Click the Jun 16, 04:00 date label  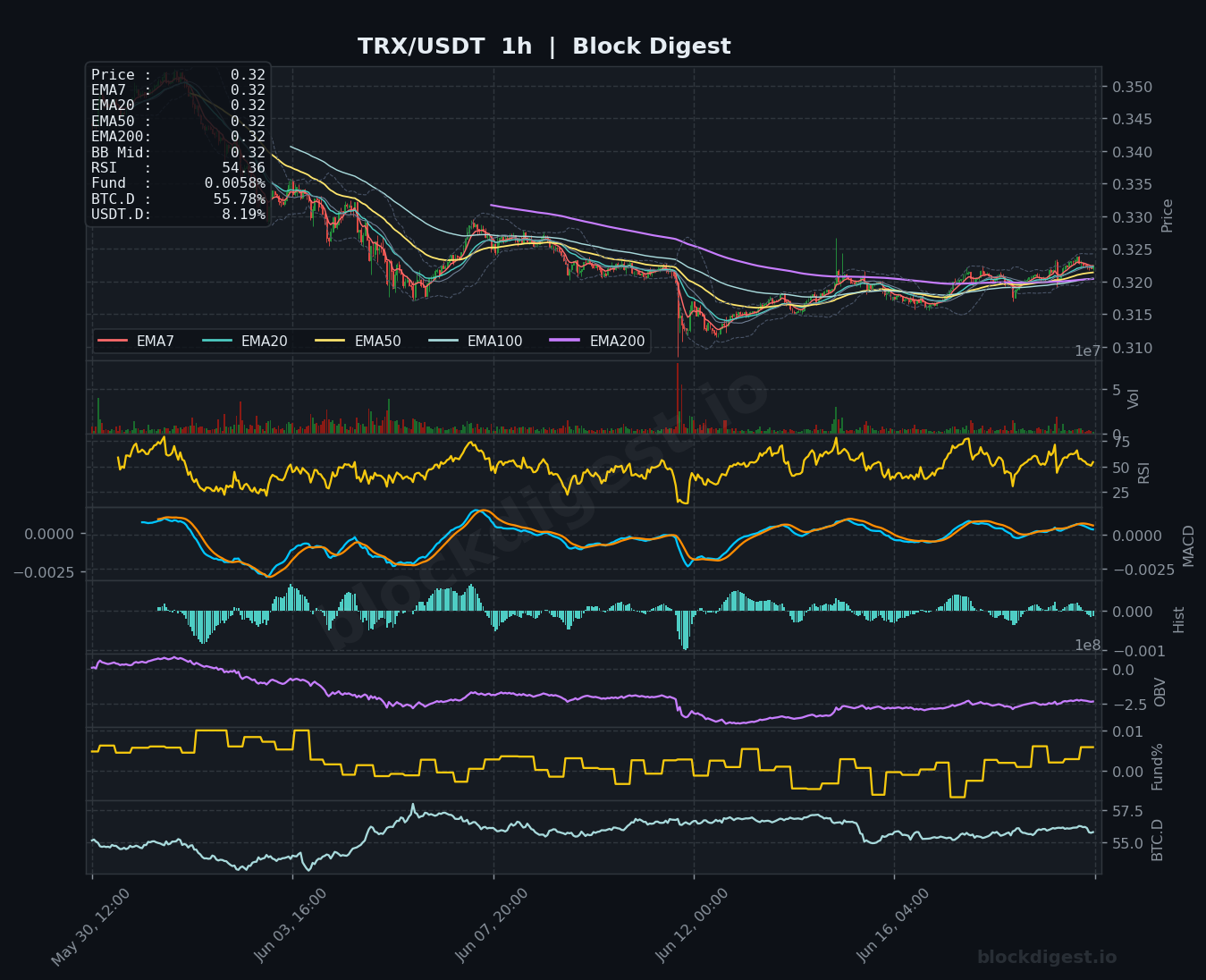click(894, 925)
